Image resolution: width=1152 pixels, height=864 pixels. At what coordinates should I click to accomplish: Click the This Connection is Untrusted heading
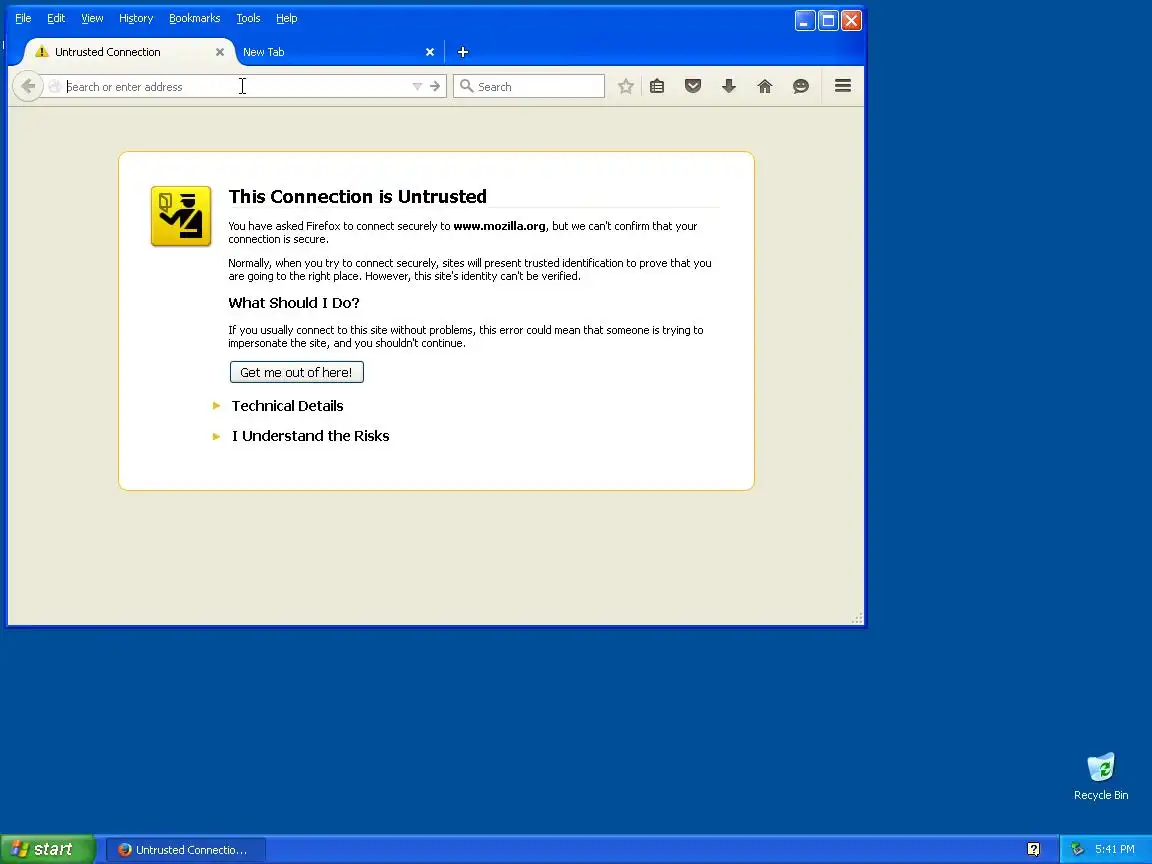[x=358, y=196]
